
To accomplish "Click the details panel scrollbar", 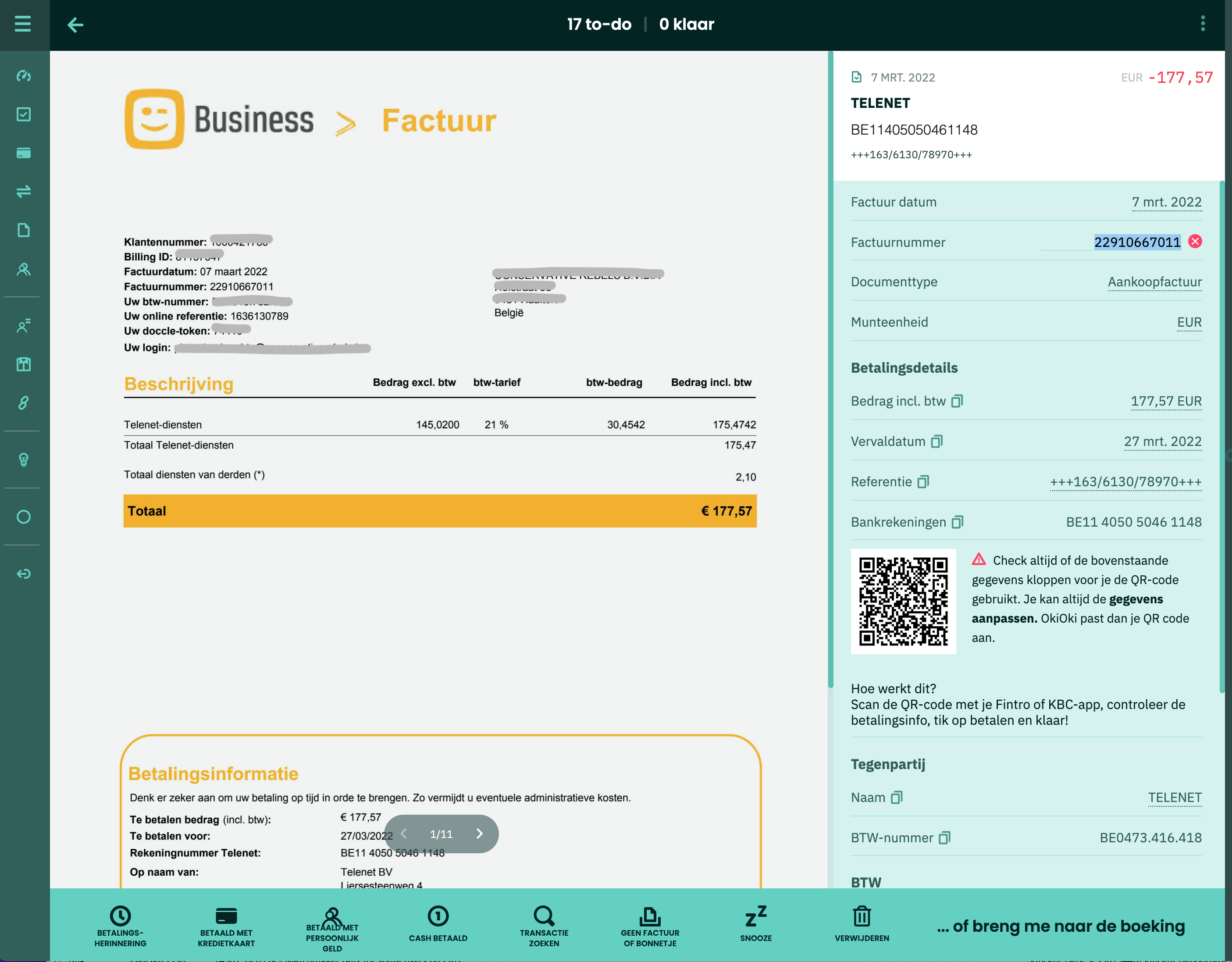I will pyautogui.click(x=1222, y=436).
